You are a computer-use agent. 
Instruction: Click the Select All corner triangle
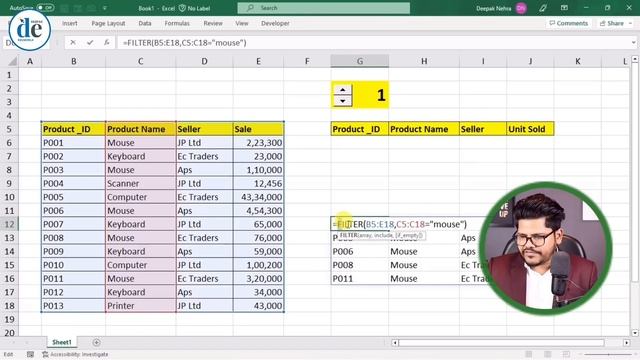point(13,61)
